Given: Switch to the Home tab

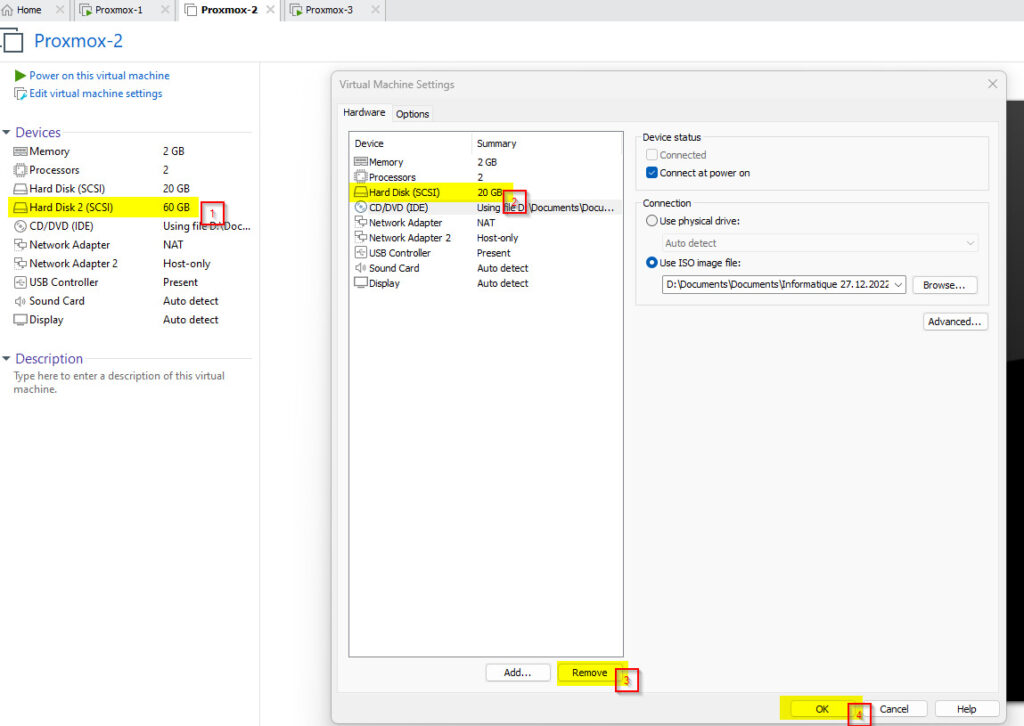Looking at the screenshot, I should [29, 10].
